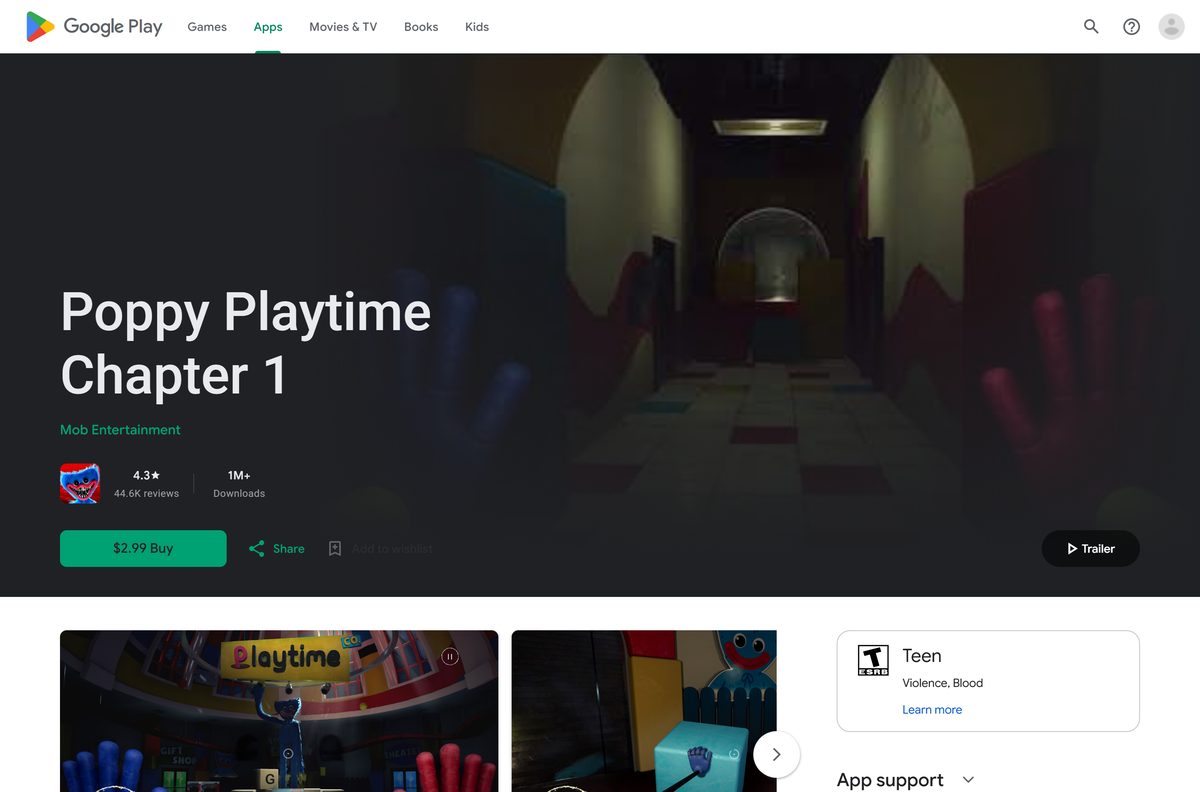Click the Poppy Playtime Chapter 1 title
1200x792 pixels.
245,343
